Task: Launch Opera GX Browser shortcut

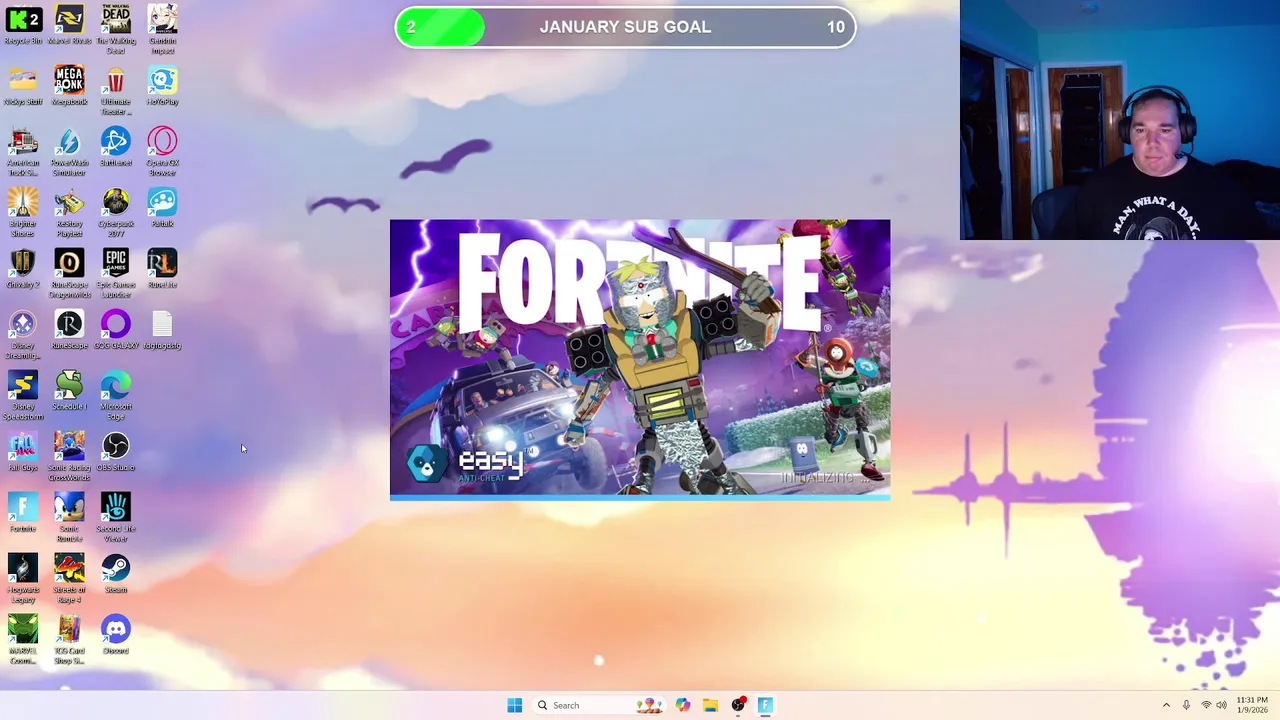Action: pos(162,152)
